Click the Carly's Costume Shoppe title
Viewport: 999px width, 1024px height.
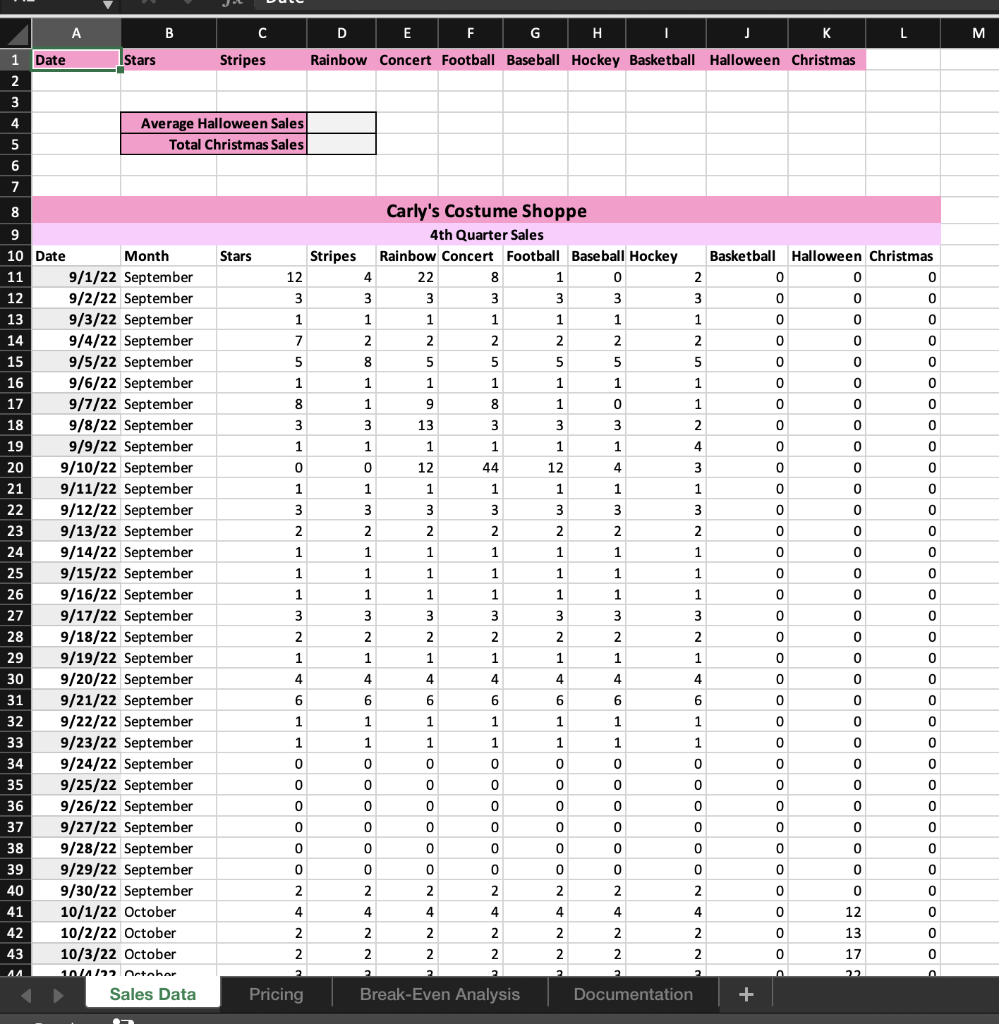(486, 211)
